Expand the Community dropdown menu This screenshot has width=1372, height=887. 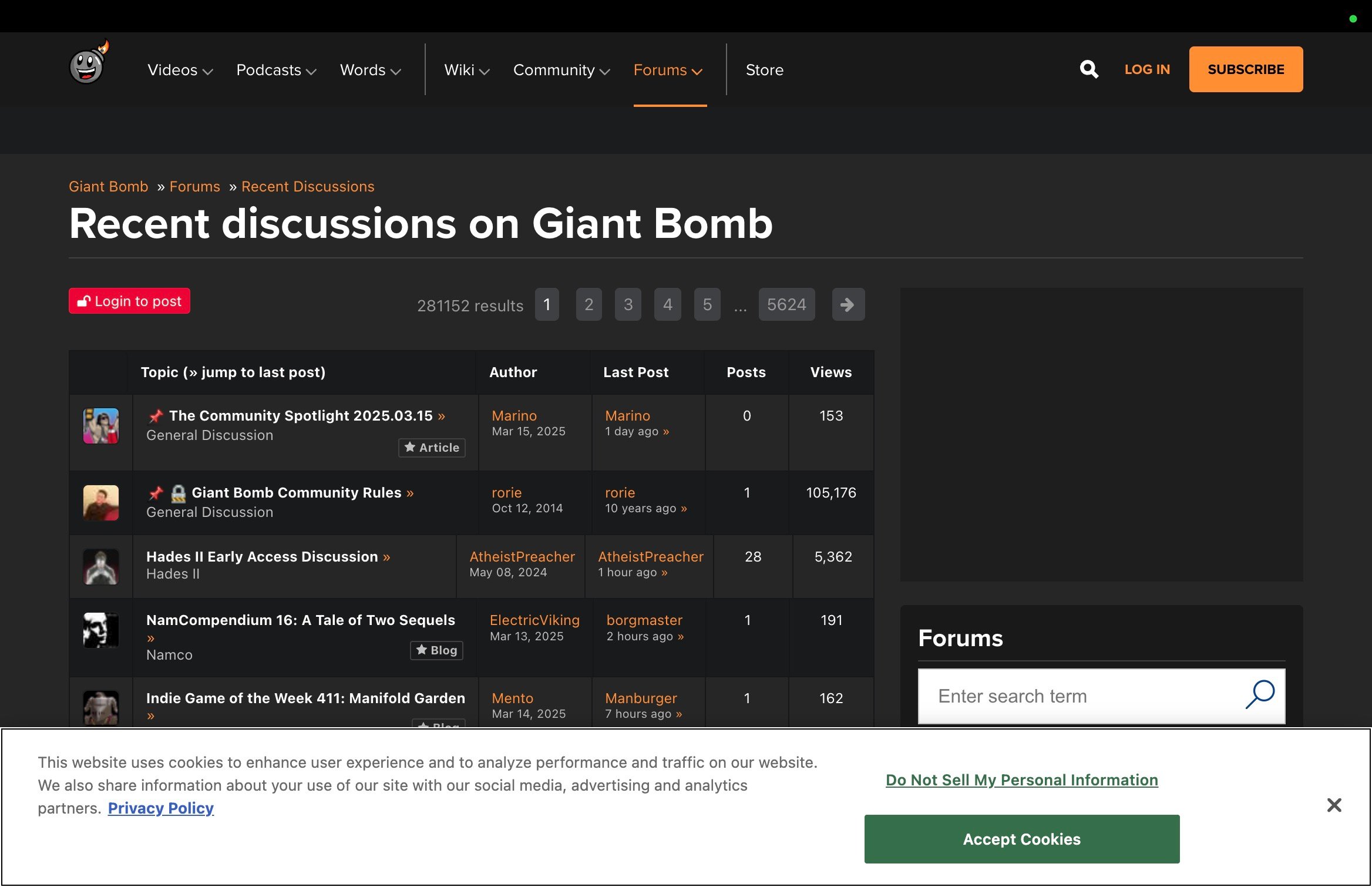click(x=561, y=70)
